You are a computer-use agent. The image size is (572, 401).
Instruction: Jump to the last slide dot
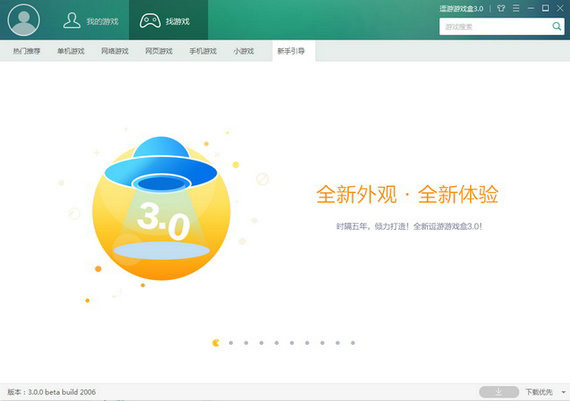(353, 343)
